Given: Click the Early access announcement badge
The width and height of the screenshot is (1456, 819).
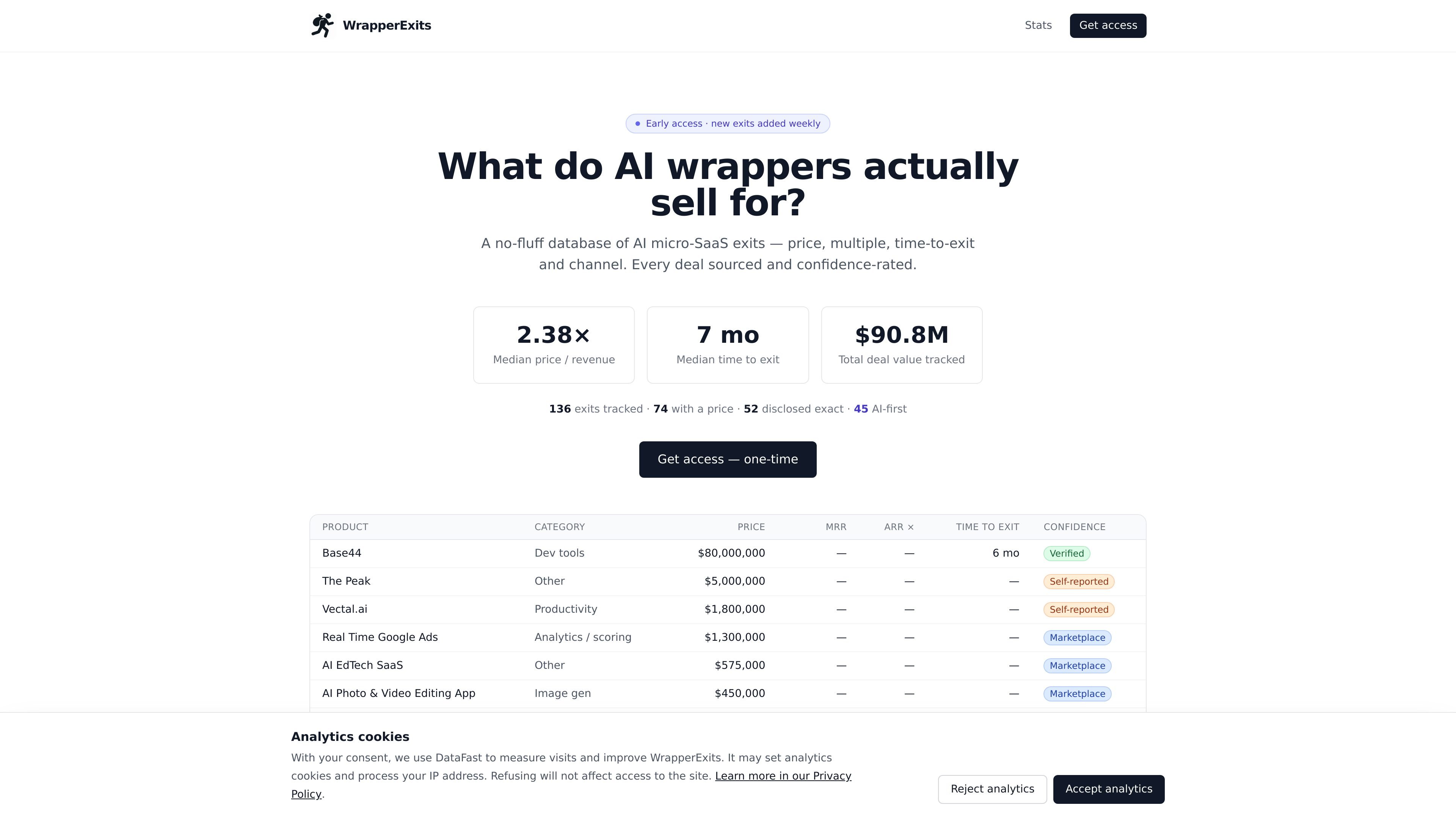Looking at the screenshot, I should 728,124.
